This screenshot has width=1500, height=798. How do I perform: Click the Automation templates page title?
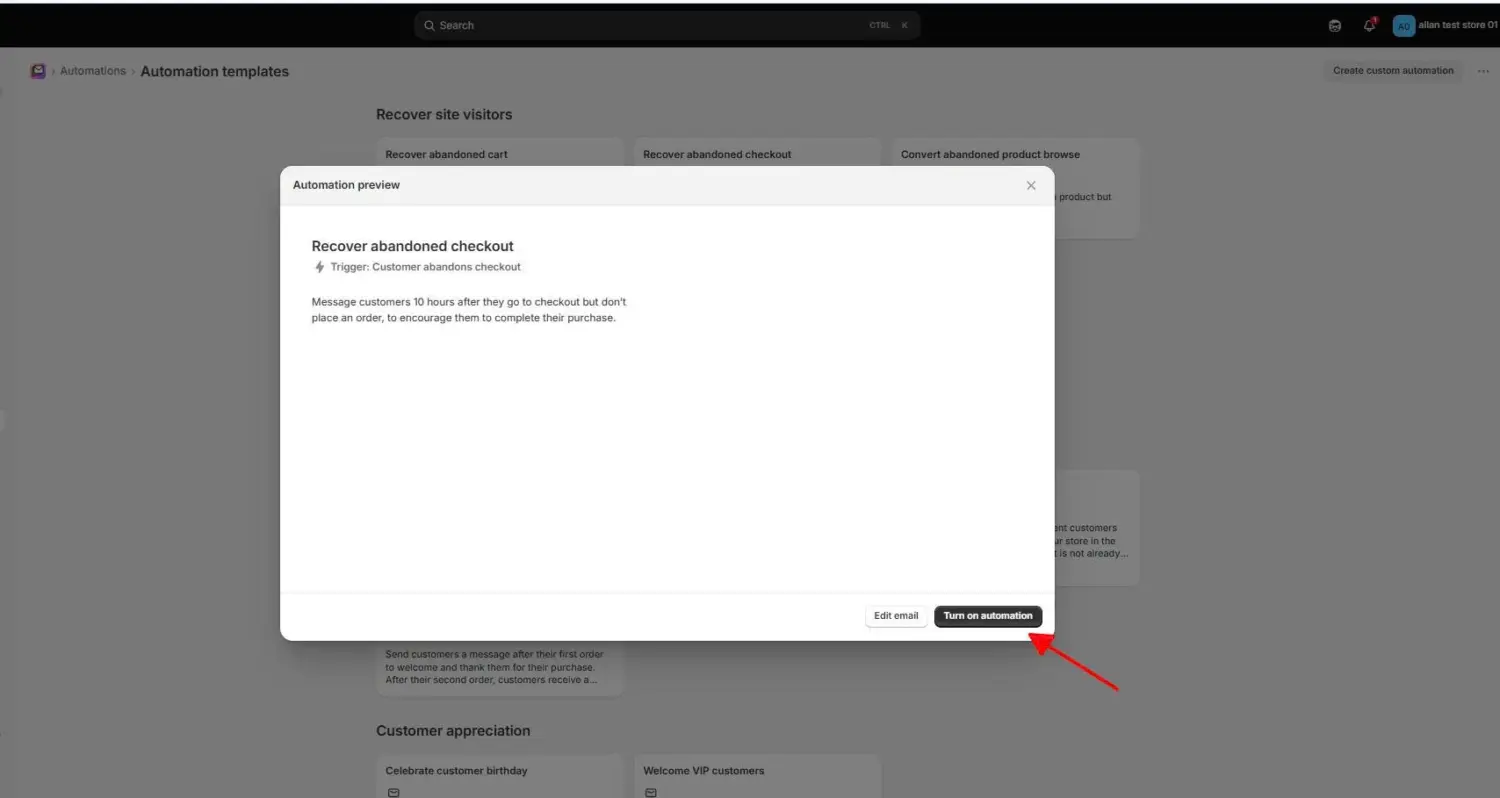214,71
